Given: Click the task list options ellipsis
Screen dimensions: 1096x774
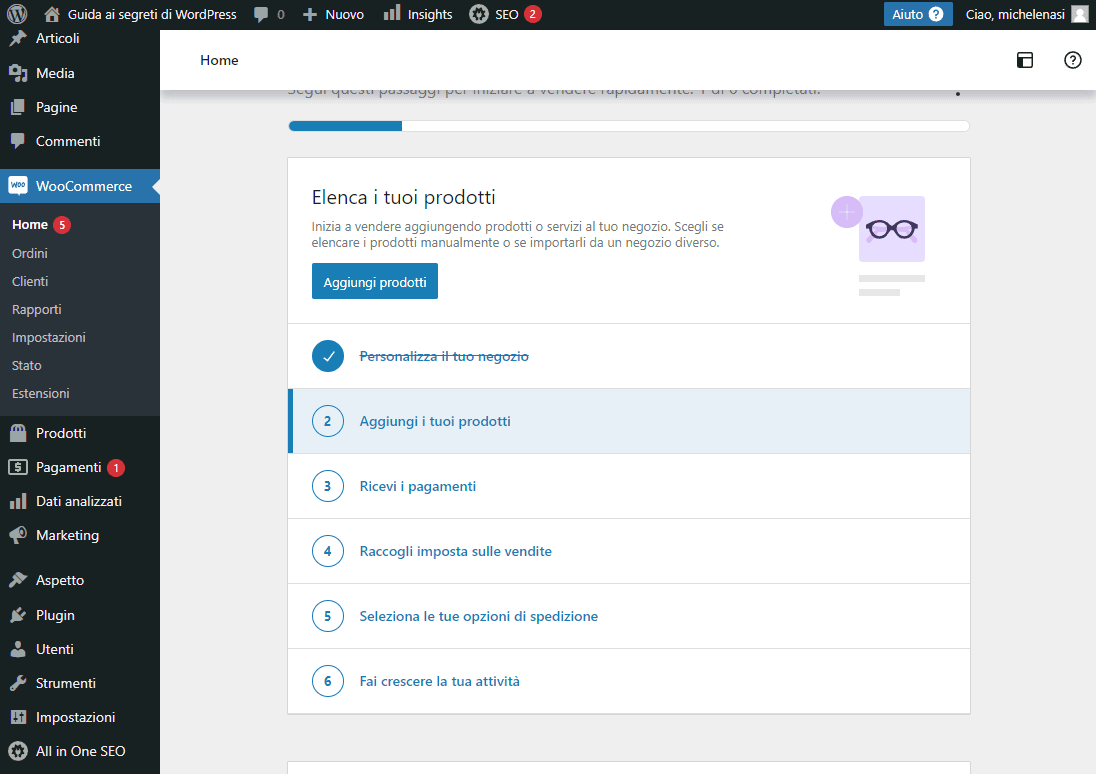Looking at the screenshot, I should point(958,93).
